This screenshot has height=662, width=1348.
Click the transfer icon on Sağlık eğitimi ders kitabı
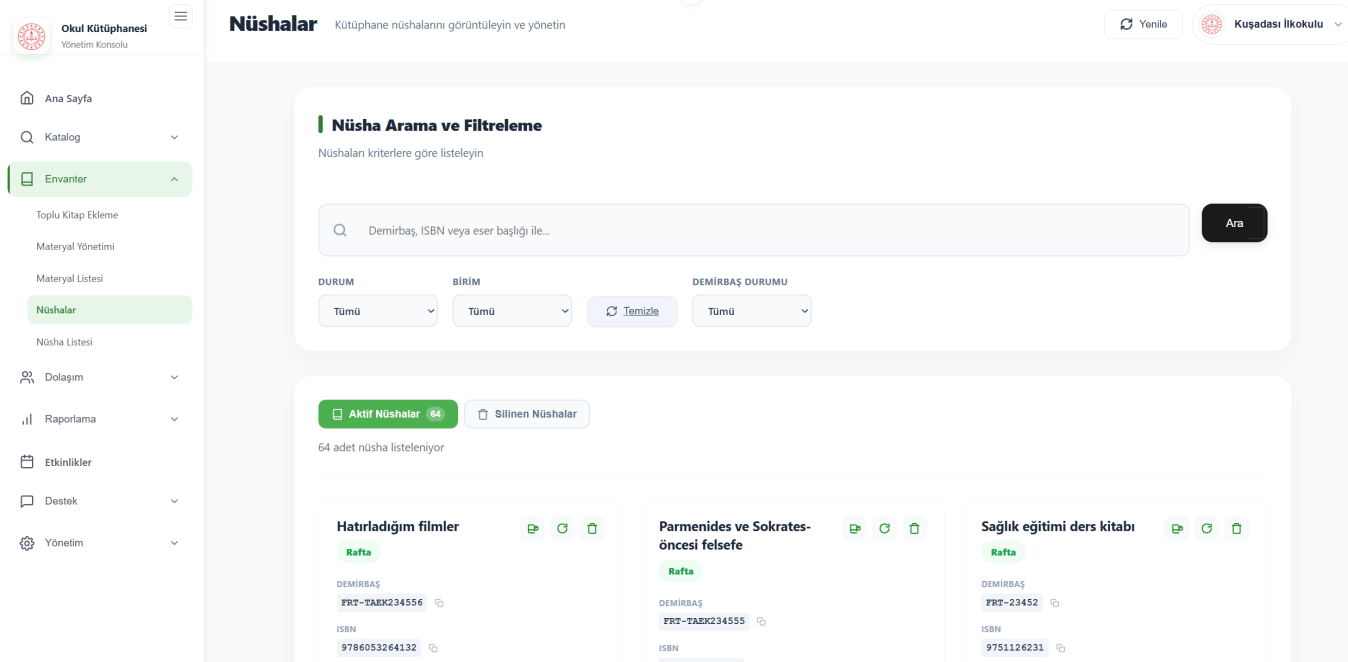1177,528
